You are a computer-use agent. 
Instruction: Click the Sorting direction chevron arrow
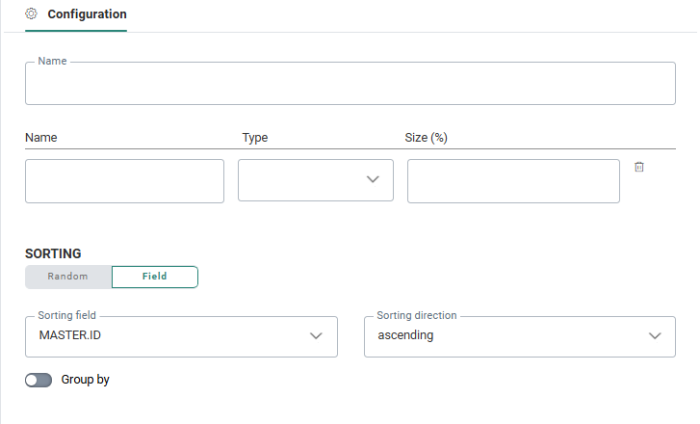655,336
